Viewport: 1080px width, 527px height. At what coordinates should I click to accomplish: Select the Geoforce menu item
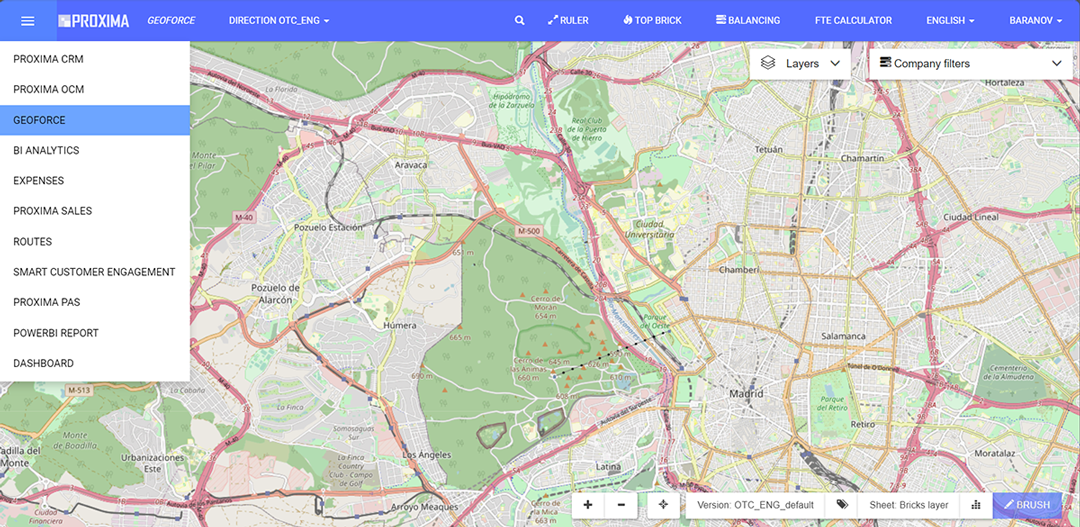click(95, 120)
